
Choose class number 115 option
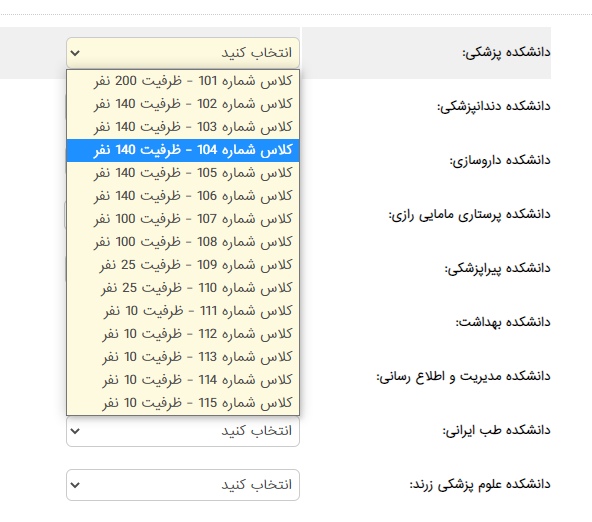point(183,403)
